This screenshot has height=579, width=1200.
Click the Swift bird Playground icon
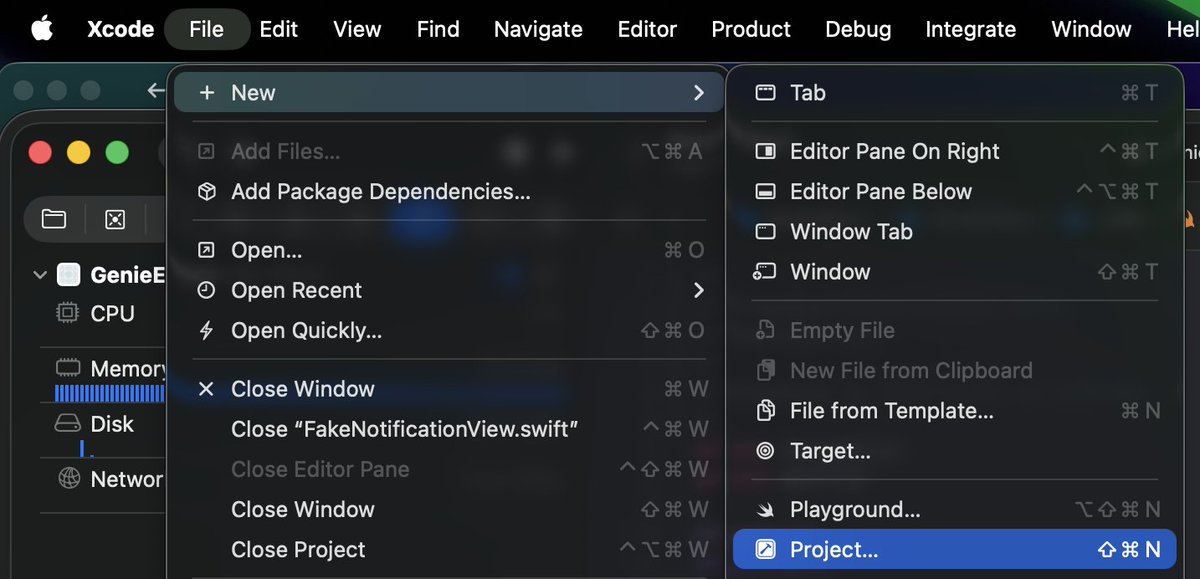(x=765, y=509)
